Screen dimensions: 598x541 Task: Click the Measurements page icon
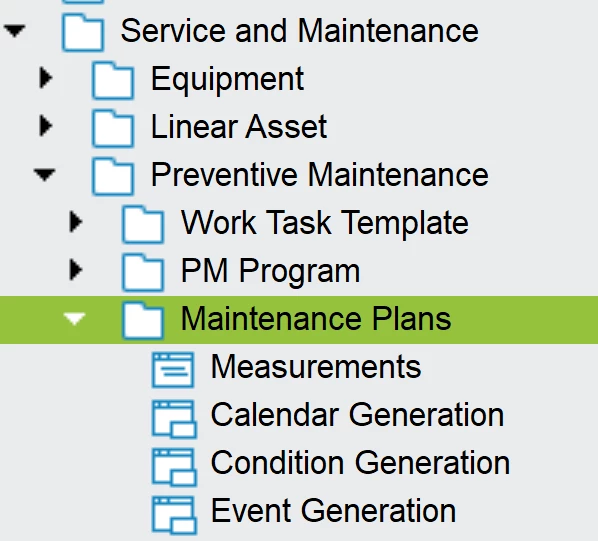coord(173,369)
